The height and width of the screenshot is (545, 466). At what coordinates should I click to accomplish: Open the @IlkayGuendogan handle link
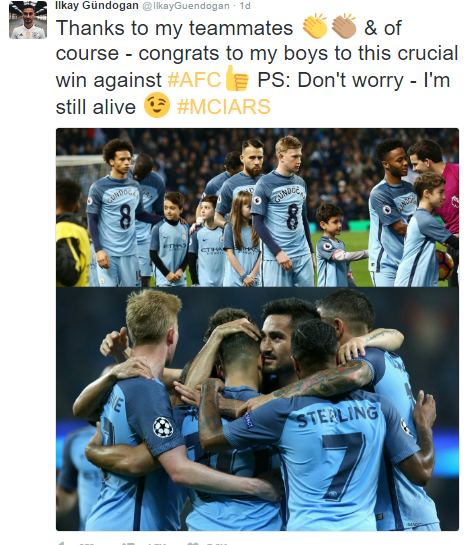pyautogui.click(x=186, y=6)
